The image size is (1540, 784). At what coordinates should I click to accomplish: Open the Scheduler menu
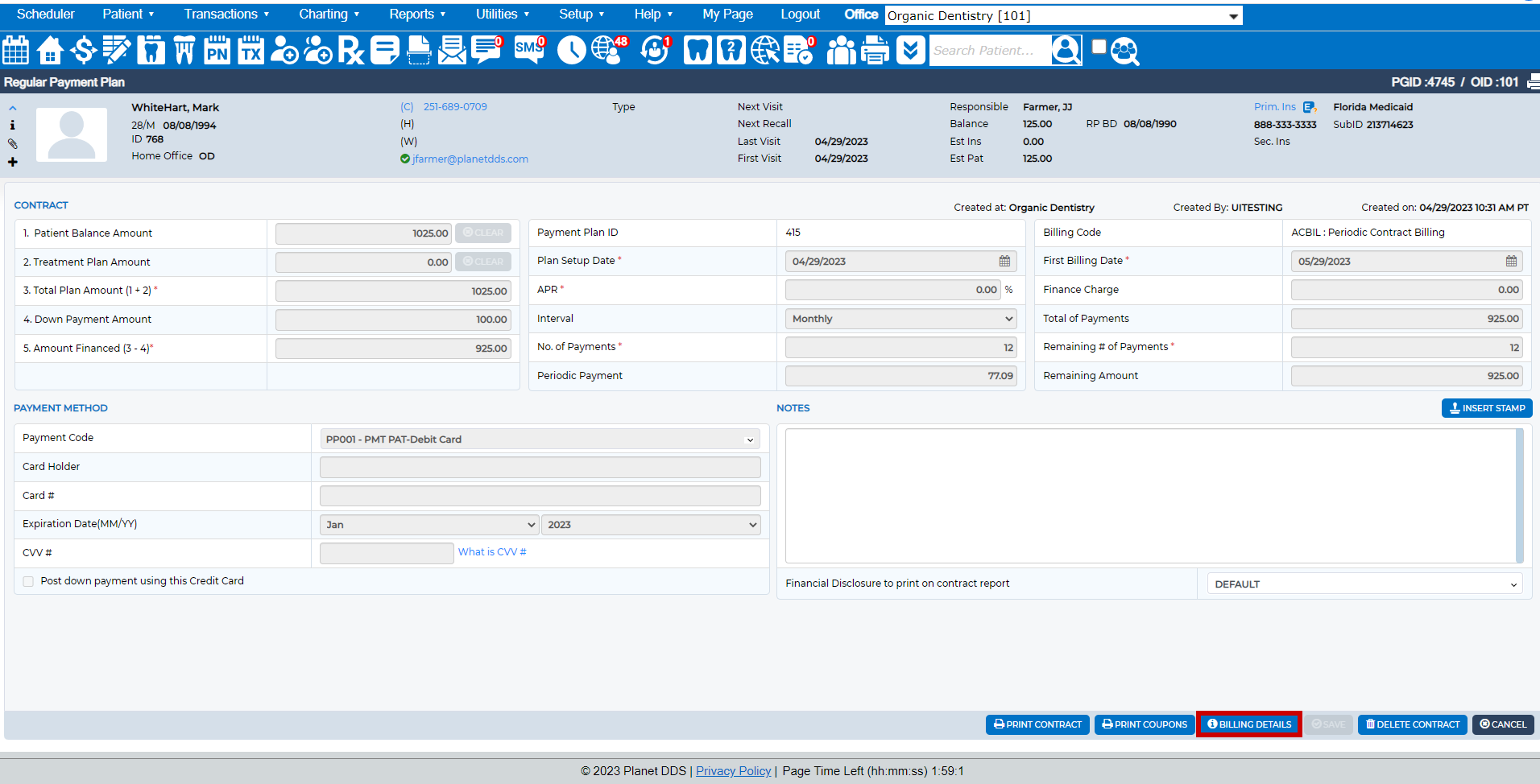coord(46,14)
